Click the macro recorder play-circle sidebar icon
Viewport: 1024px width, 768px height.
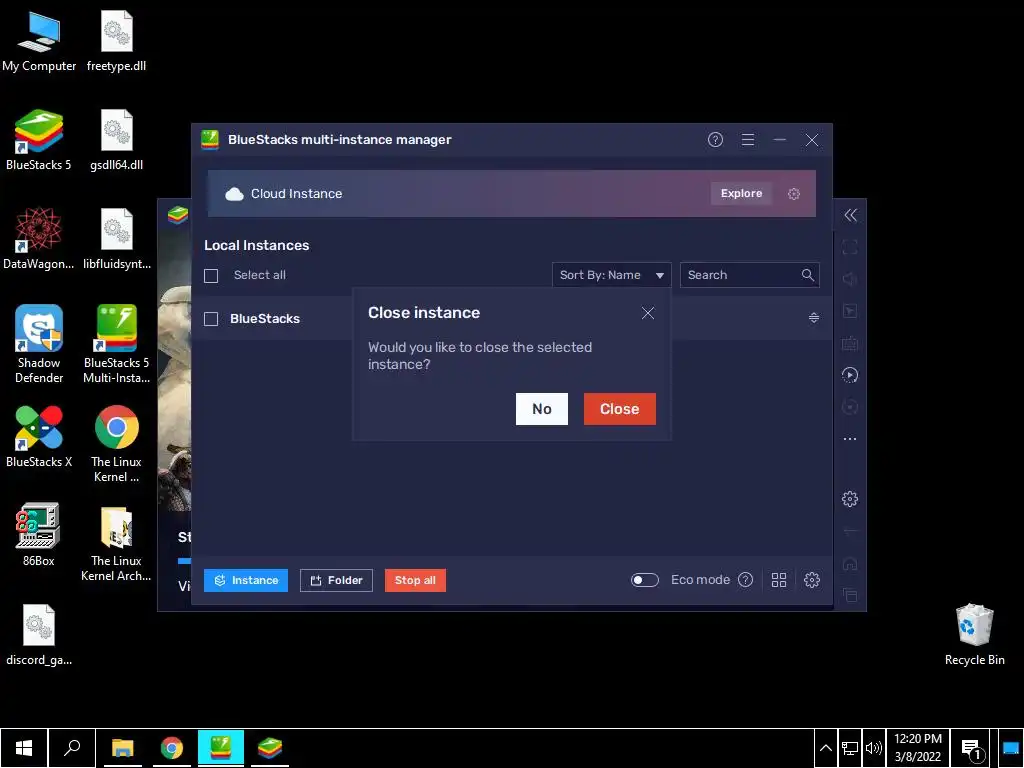pos(850,375)
